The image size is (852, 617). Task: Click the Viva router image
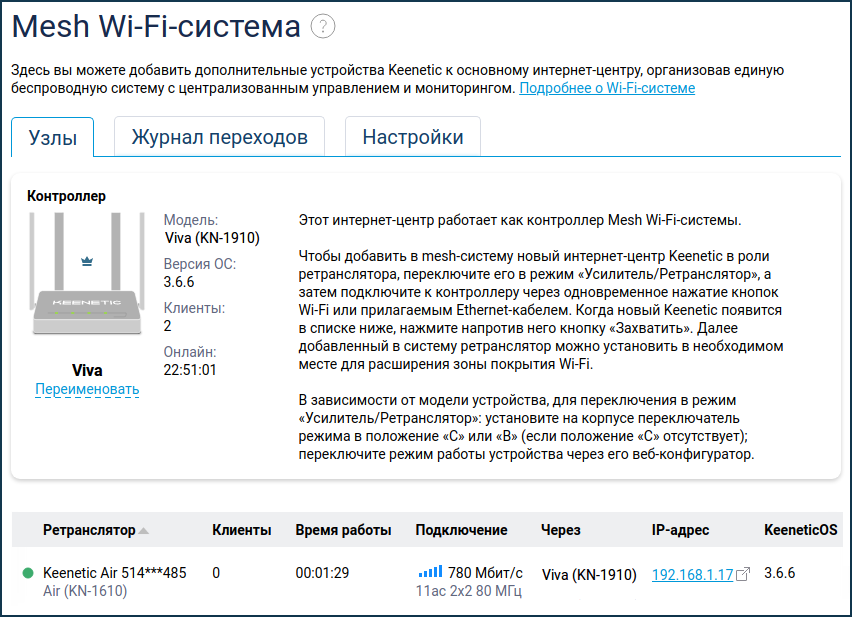click(87, 273)
